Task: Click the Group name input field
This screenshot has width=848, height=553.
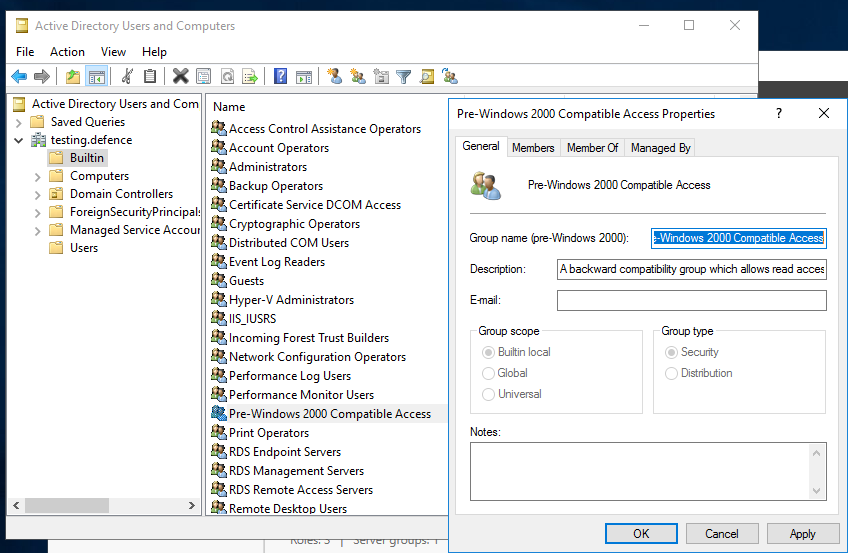Action: (x=739, y=238)
